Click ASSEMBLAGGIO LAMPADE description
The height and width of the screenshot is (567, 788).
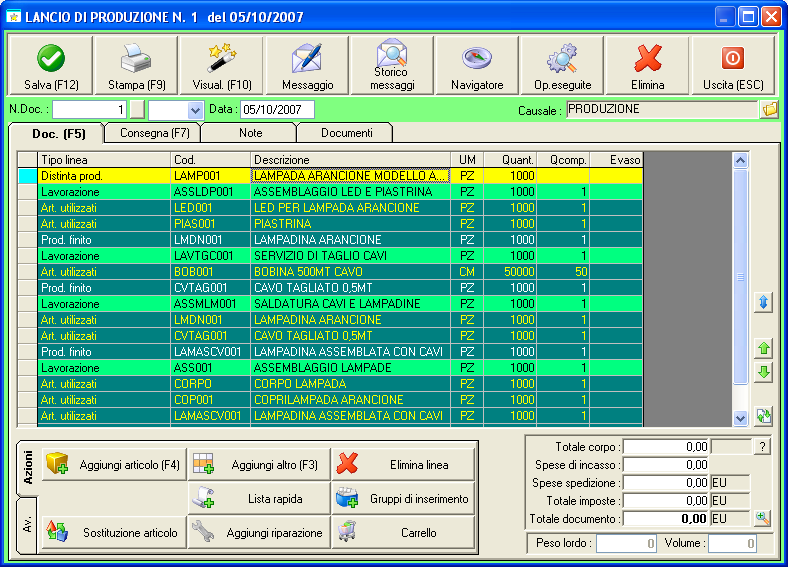350,367
